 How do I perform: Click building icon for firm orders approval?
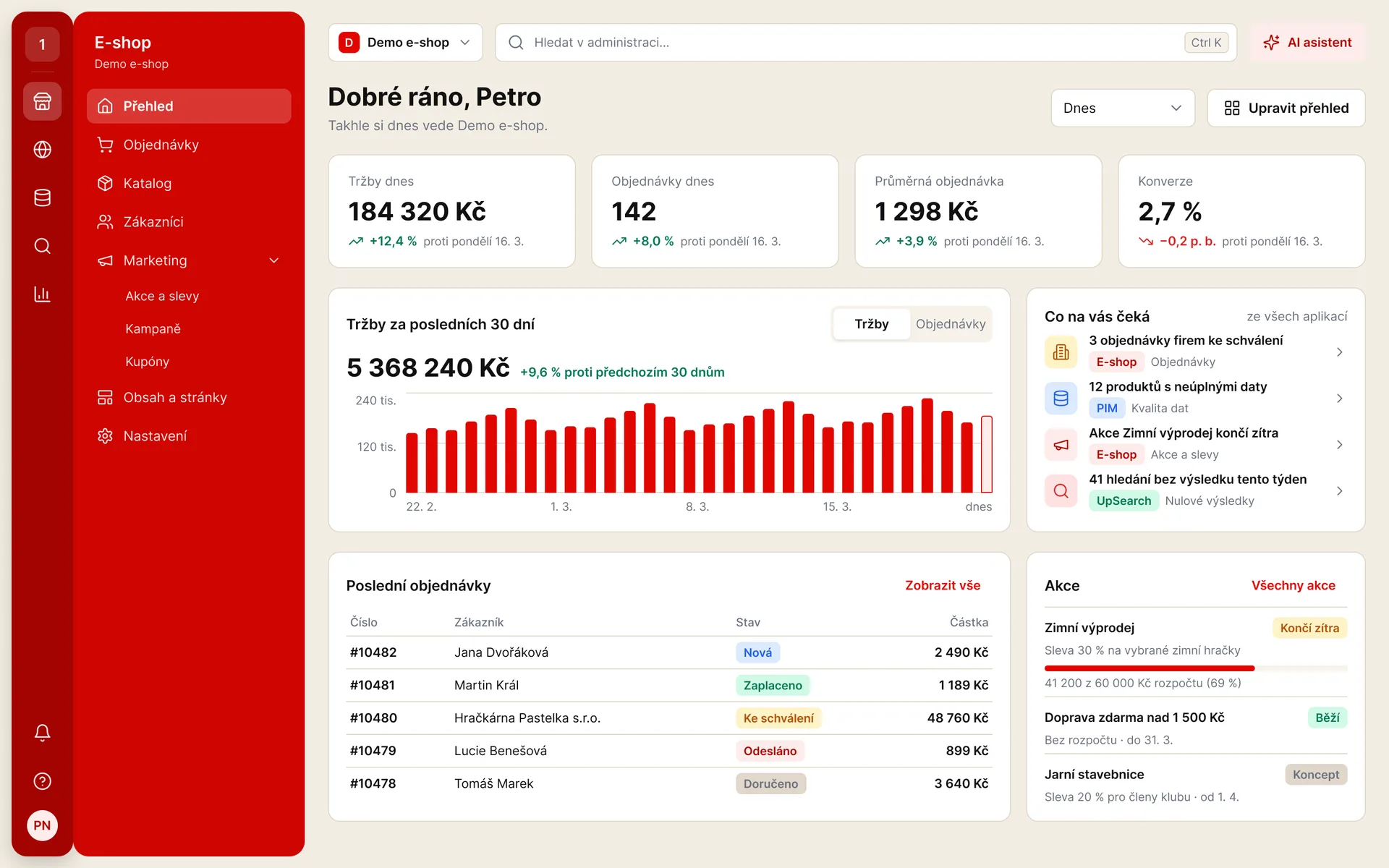click(x=1061, y=352)
